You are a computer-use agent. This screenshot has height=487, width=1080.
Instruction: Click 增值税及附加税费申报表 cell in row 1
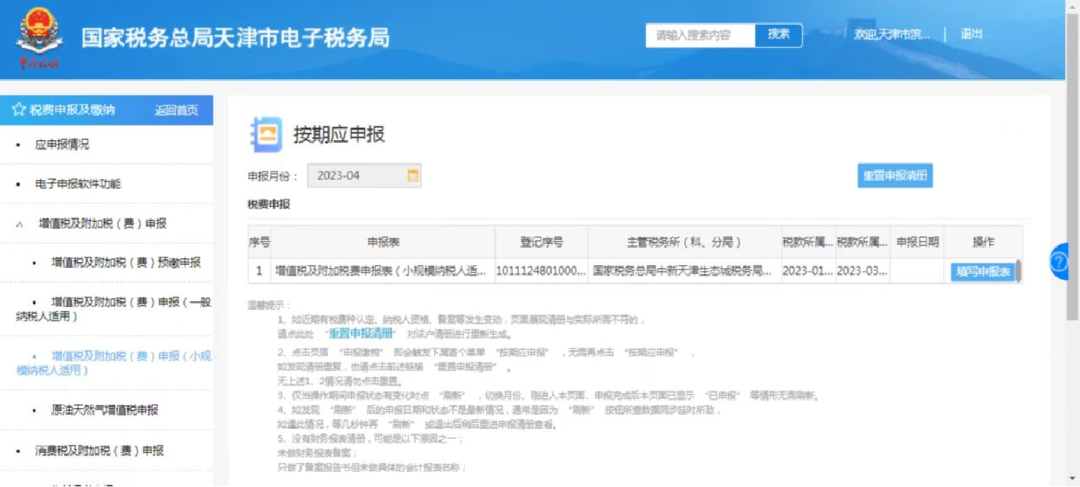pos(383,271)
